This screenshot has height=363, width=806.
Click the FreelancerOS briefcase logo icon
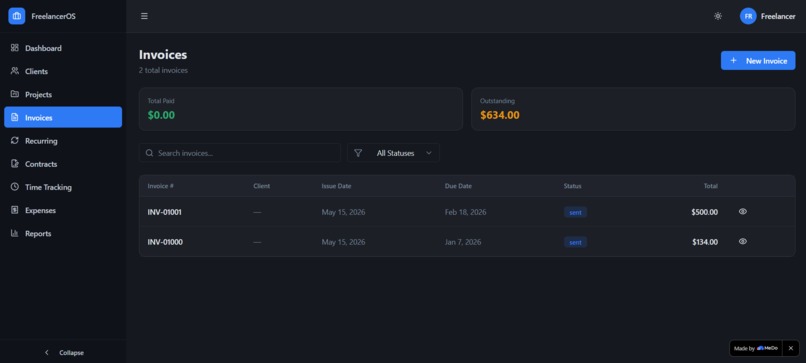click(x=16, y=16)
